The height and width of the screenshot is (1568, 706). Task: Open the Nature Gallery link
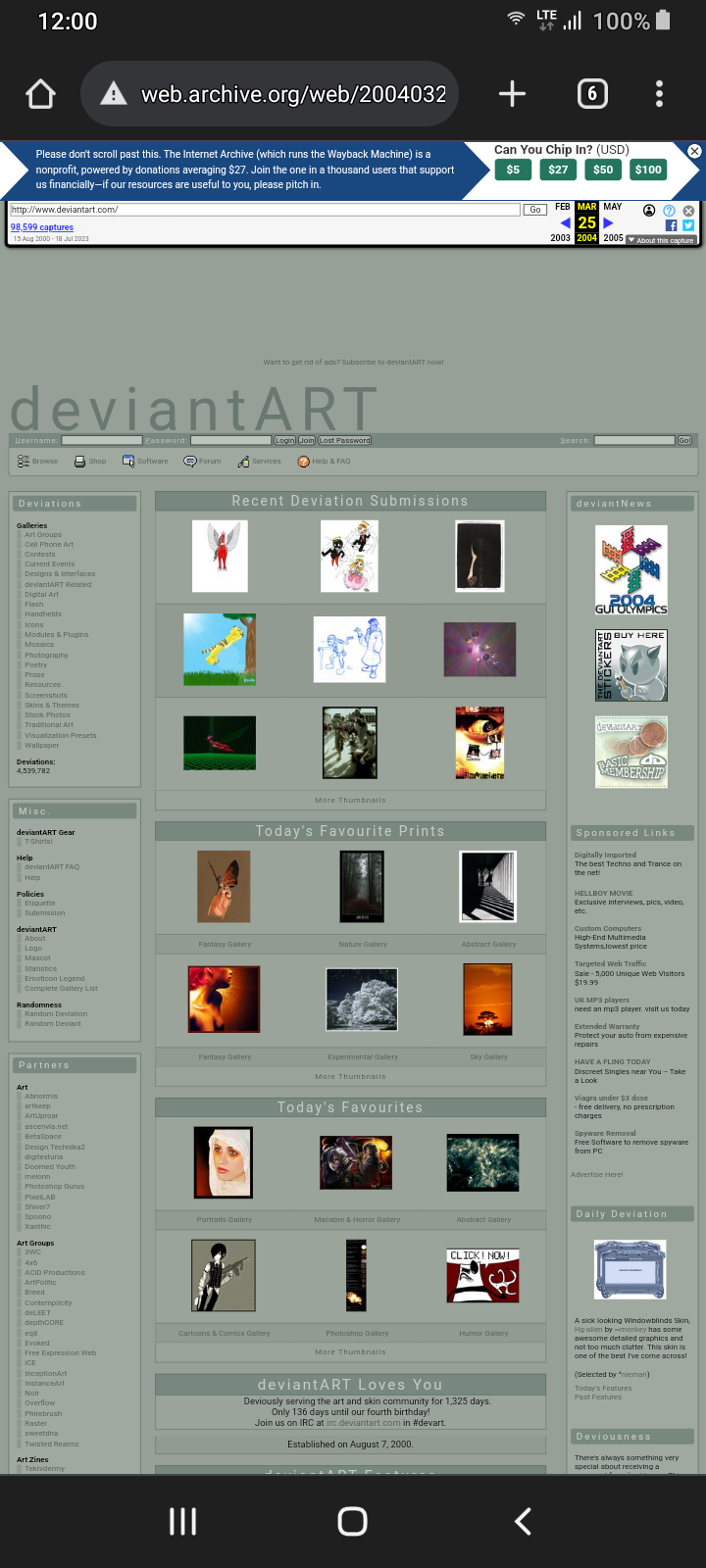[363, 944]
